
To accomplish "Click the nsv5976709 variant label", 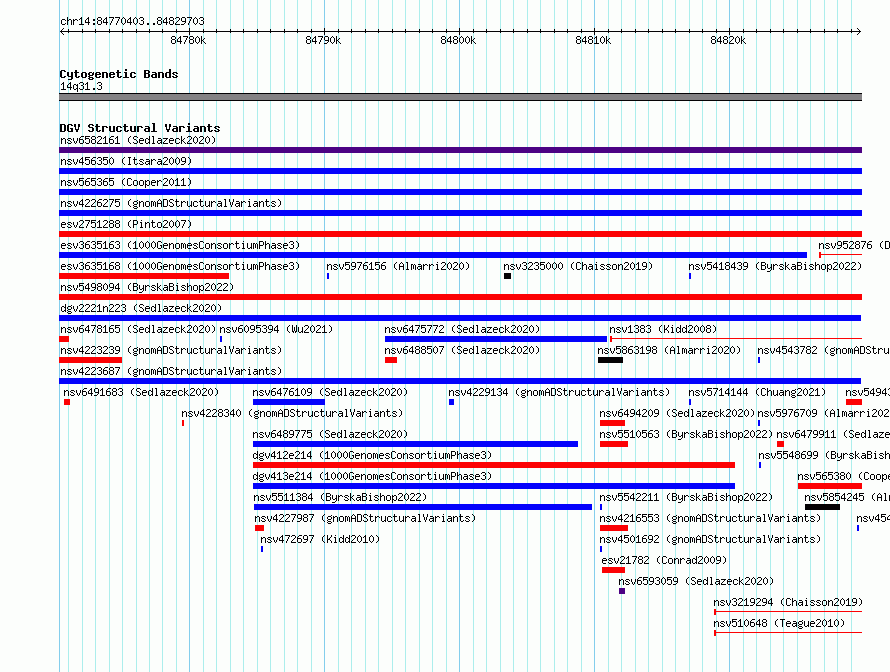I will tap(823, 413).
